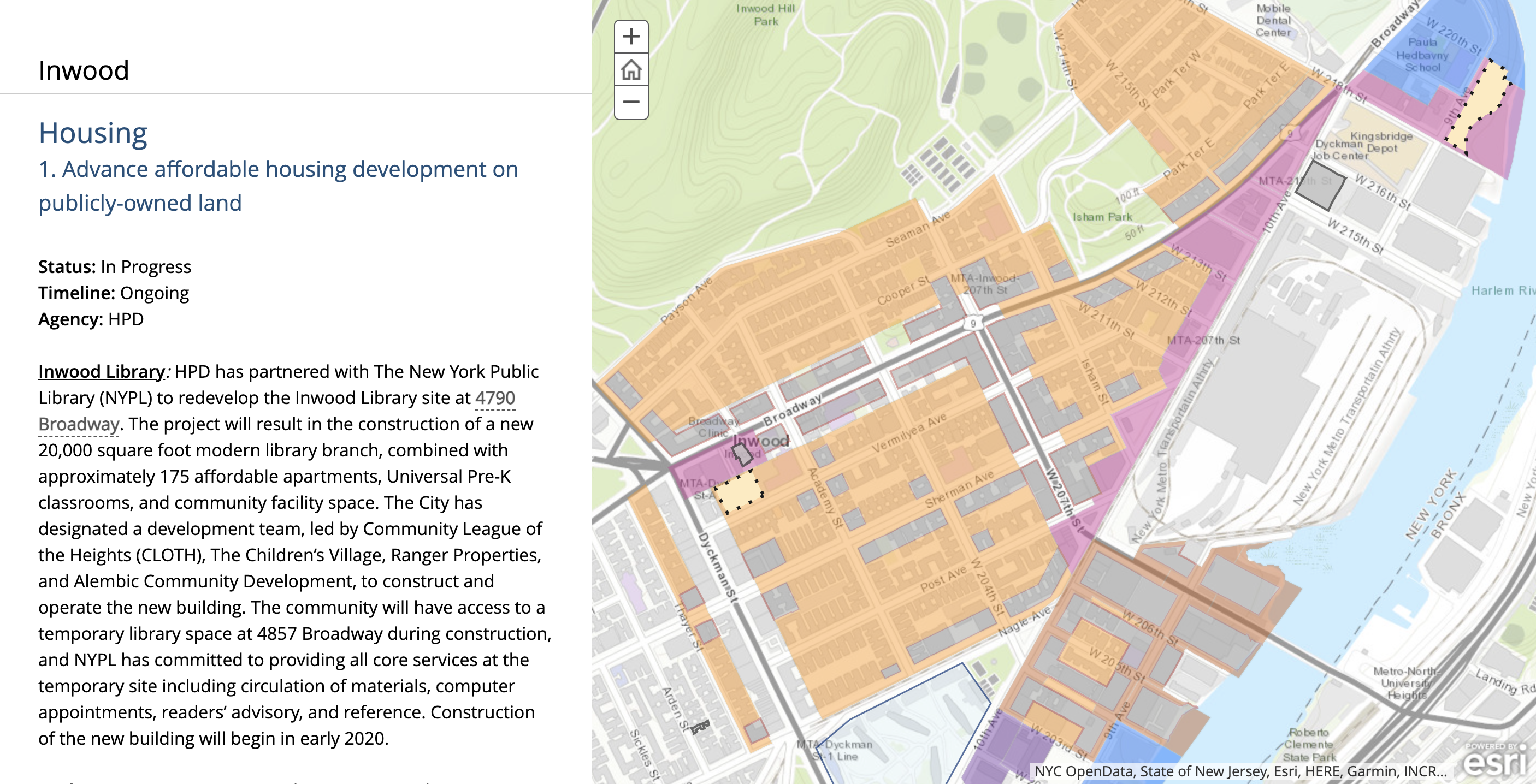Click 'Dyckman Job Center' map label

pyautogui.click(x=1340, y=150)
